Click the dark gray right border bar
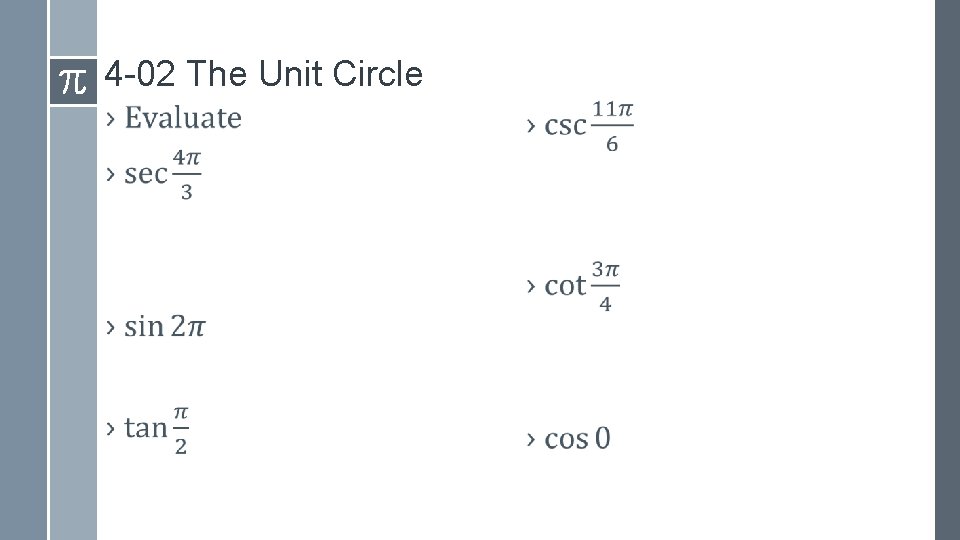Viewport: 960px width, 540px height. point(947,270)
